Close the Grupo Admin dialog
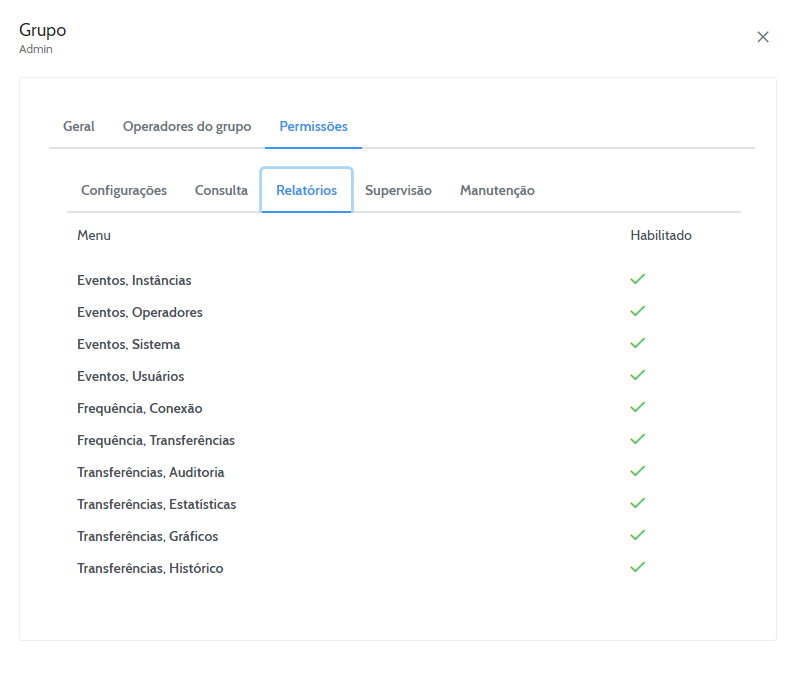The height and width of the screenshot is (680, 795). [763, 37]
